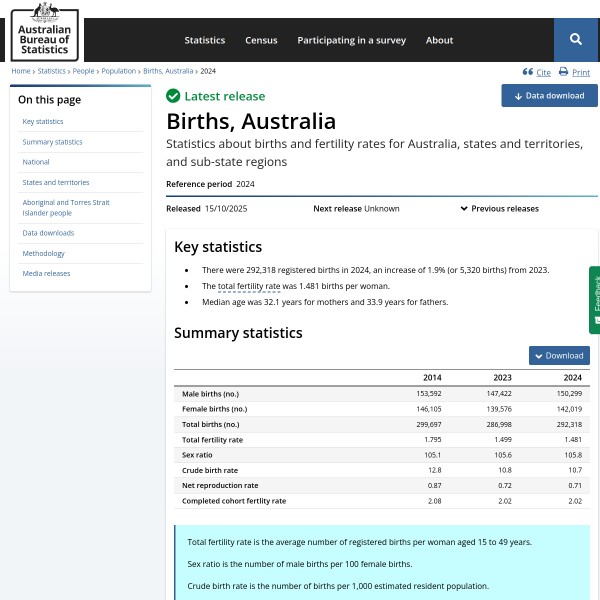Open the About menu item
This screenshot has height=600, width=600.
(x=439, y=40)
